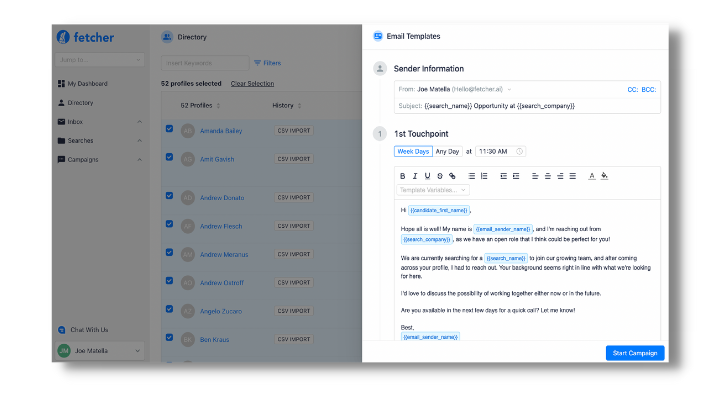Insert a link using the link icon

[x=453, y=176]
